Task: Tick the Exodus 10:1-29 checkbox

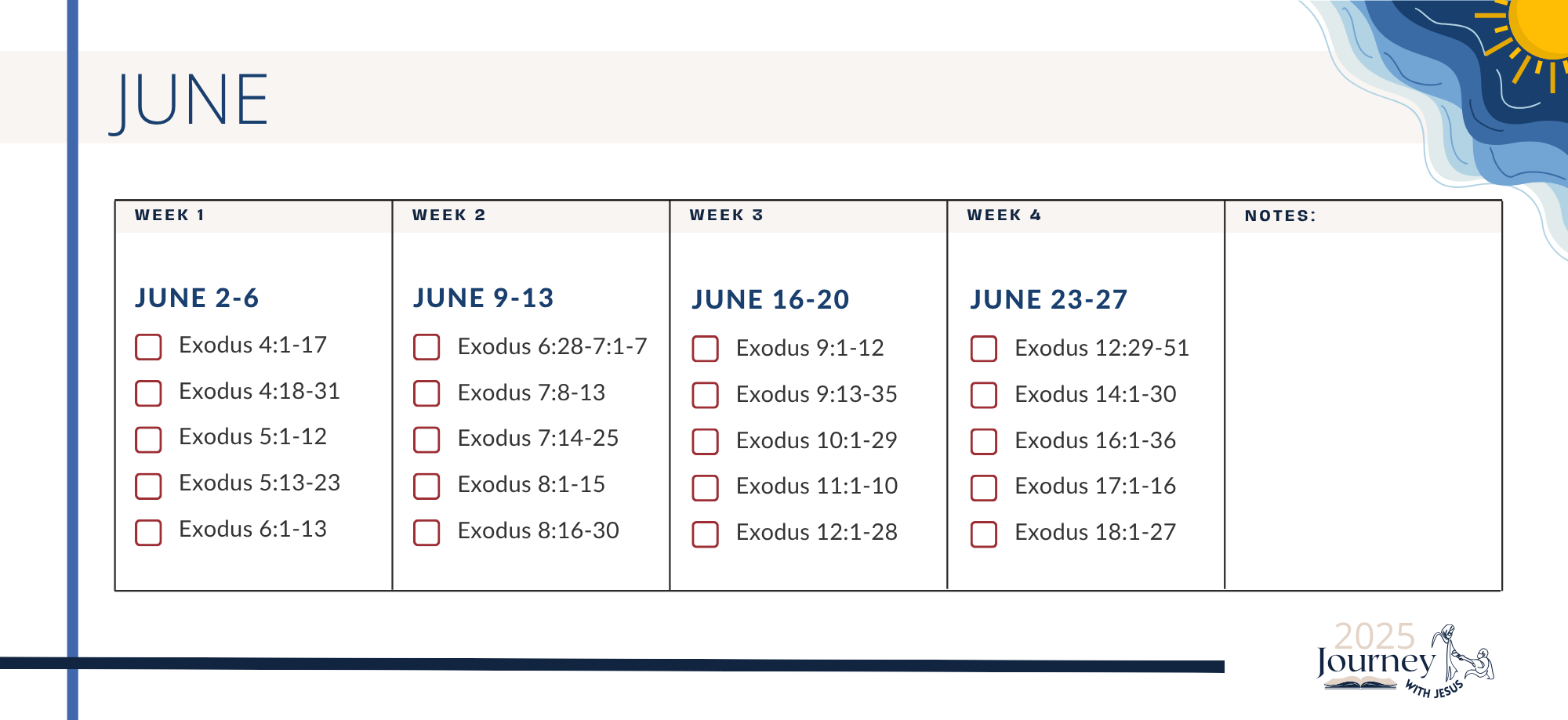Action: pyautogui.click(x=705, y=441)
